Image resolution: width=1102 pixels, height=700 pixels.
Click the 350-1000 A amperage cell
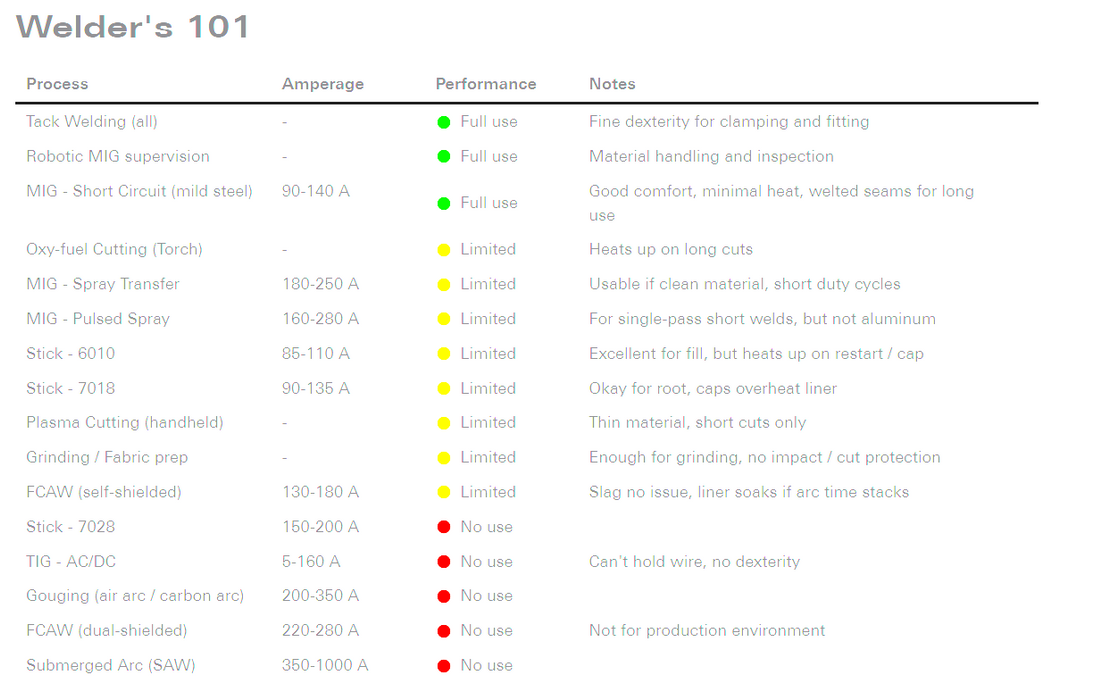pyautogui.click(x=325, y=666)
